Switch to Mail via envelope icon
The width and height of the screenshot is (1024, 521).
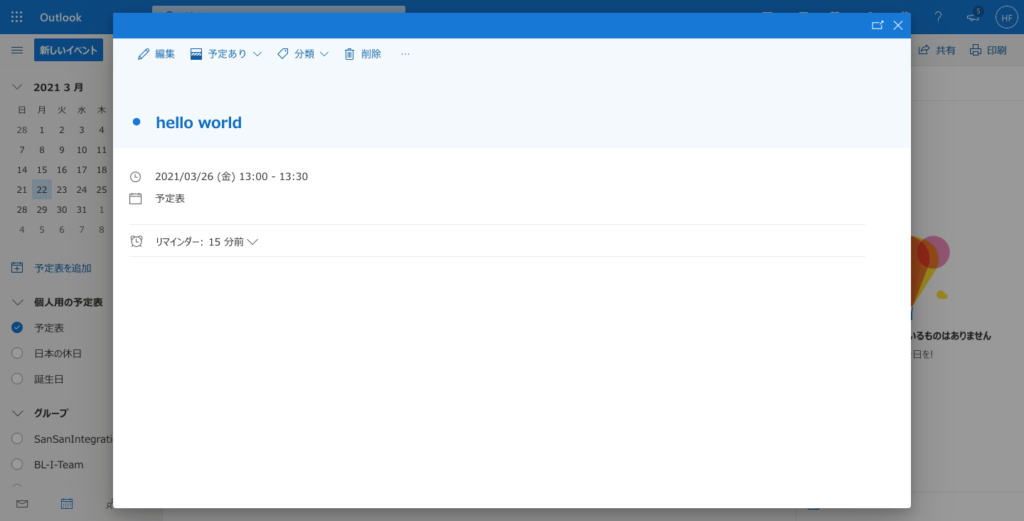22,504
